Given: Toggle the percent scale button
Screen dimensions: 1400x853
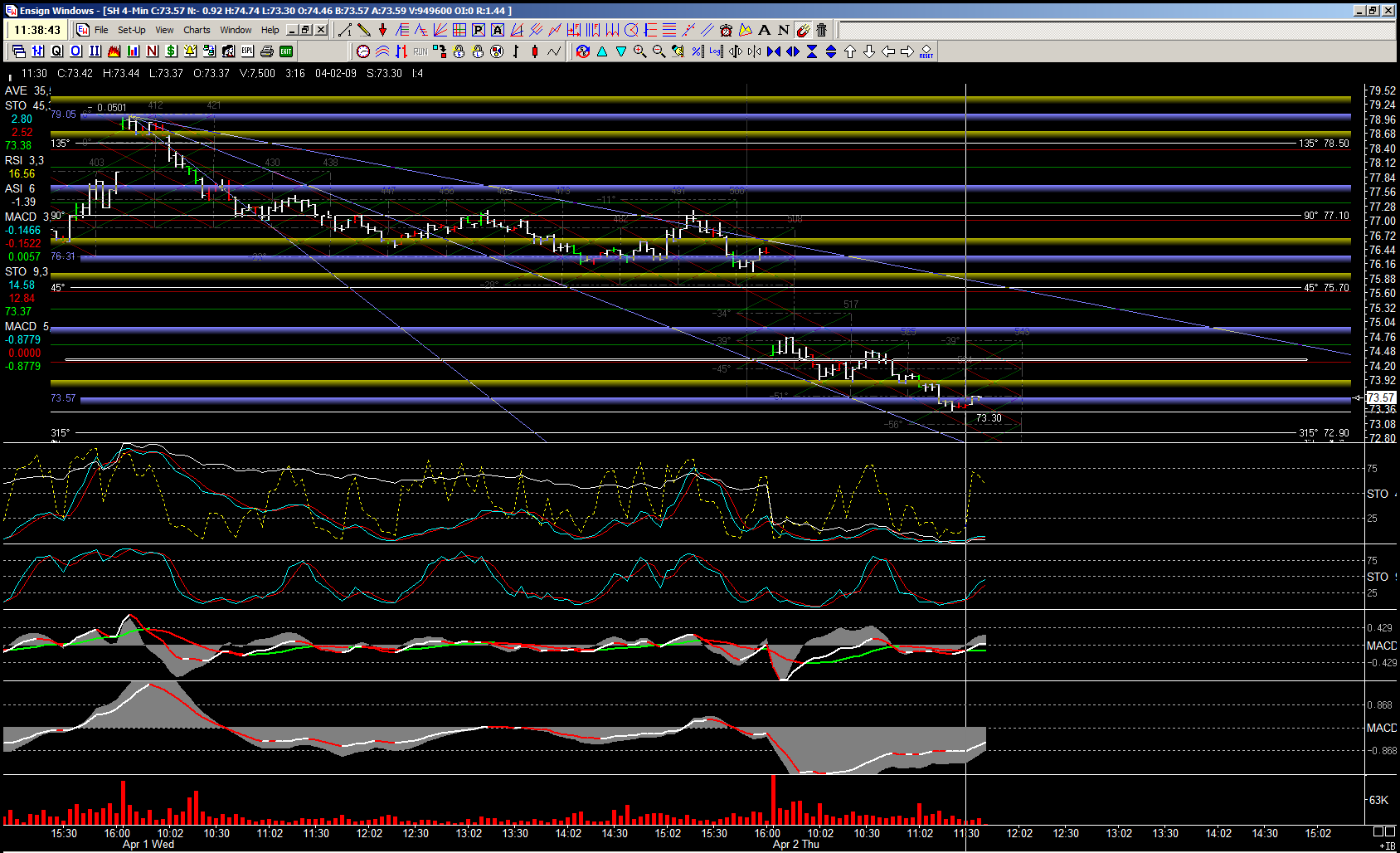Looking at the screenshot, I should (697, 51).
